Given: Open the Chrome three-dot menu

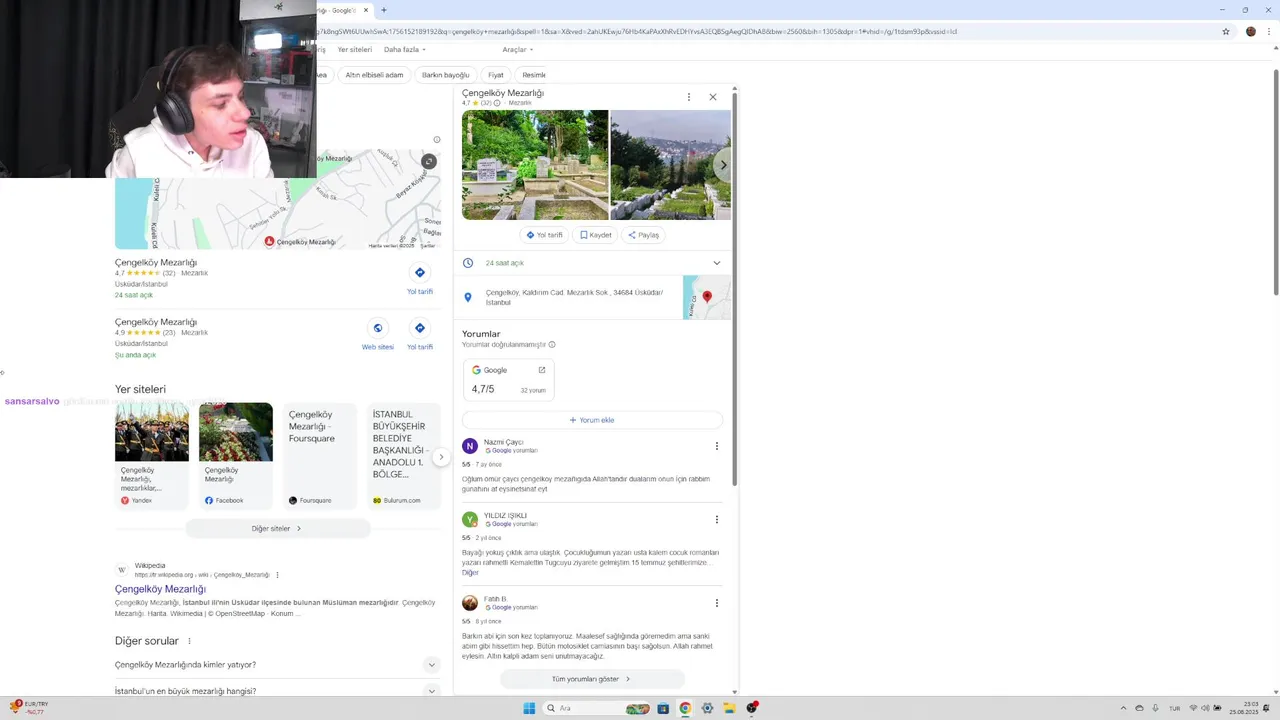Looking at the screenshot, I should (1267, 31).
